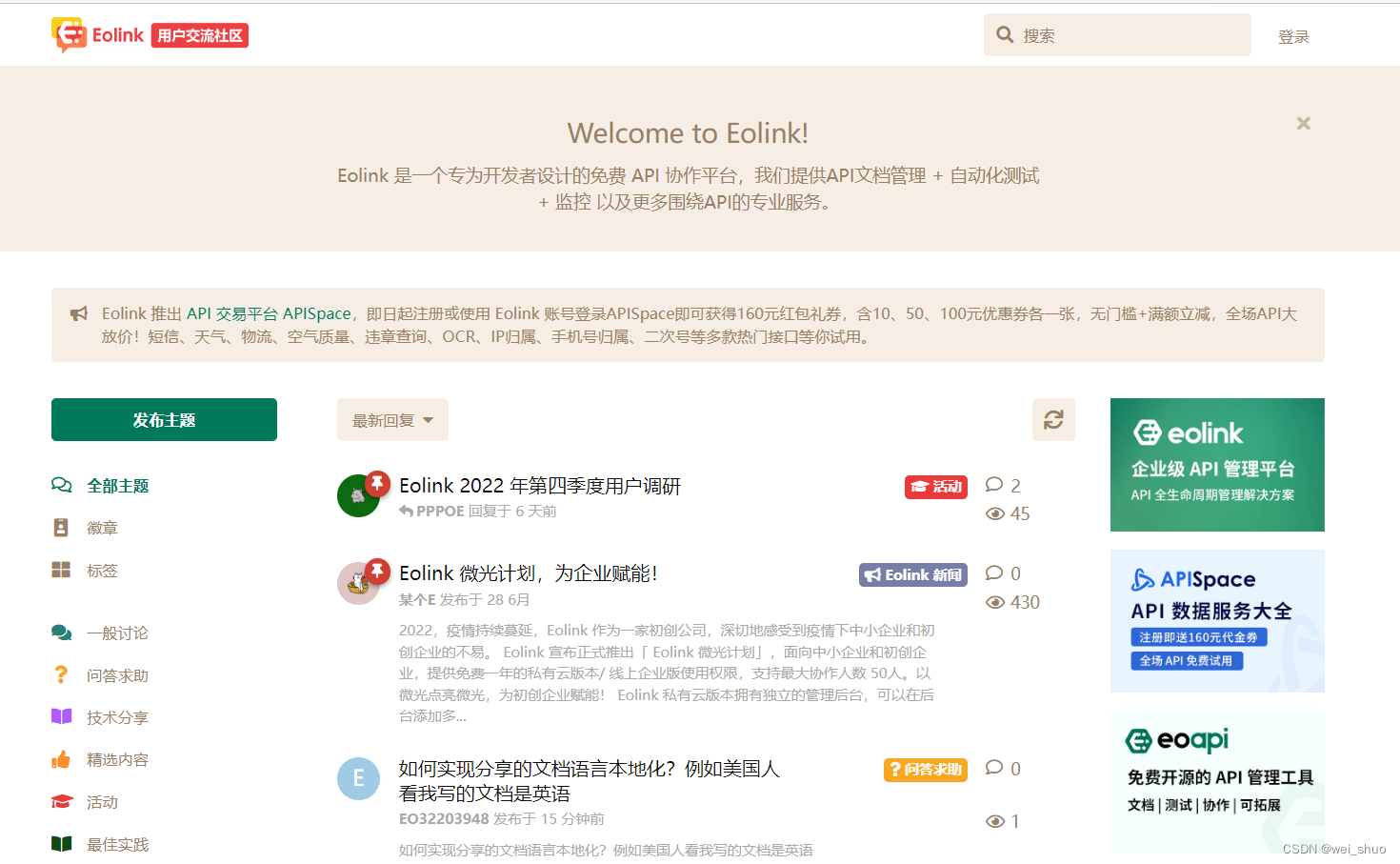The width and height of the screenshot is (1400, 864).
Task: Select the 问答求助 category
Action: tap(118, 675)
